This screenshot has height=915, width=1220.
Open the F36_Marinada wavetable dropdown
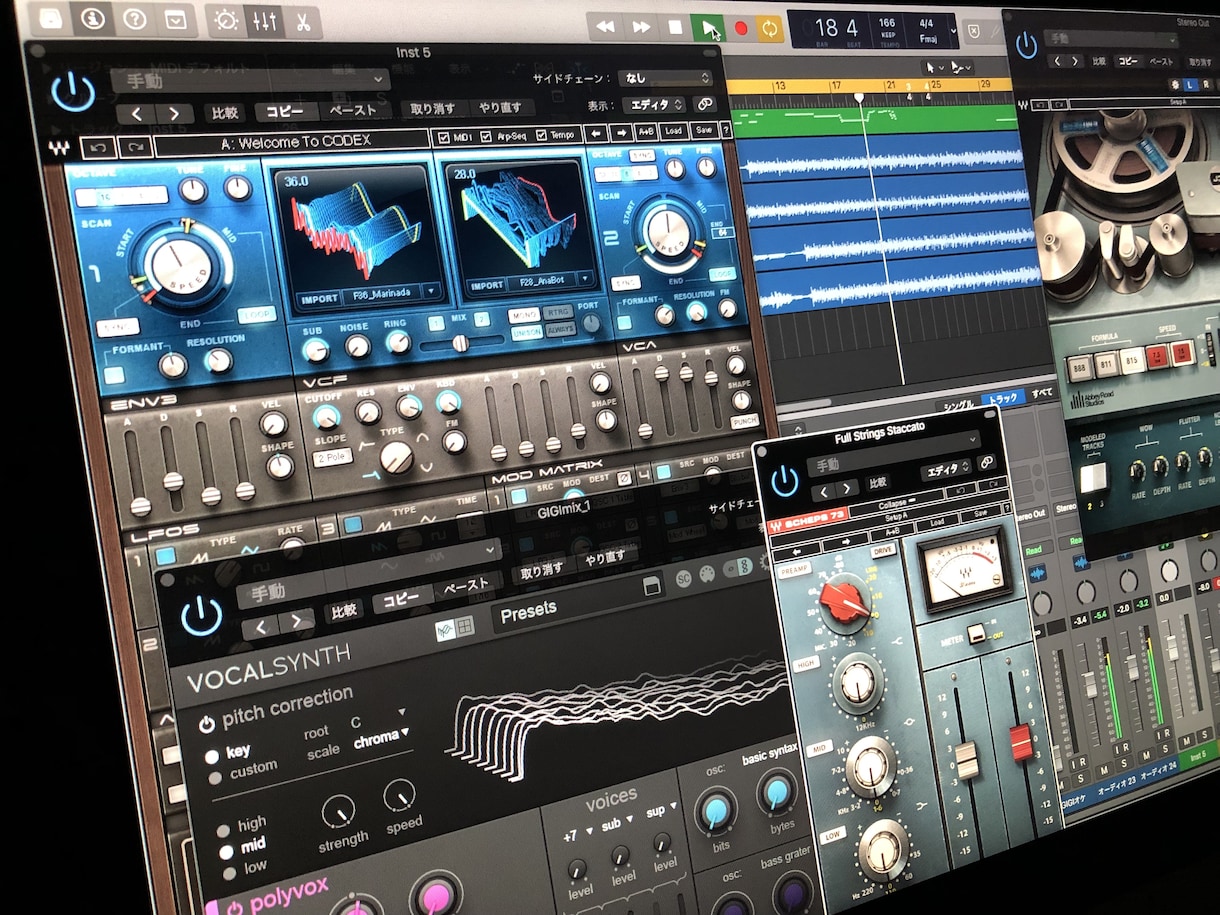click(x=431, y=292)
